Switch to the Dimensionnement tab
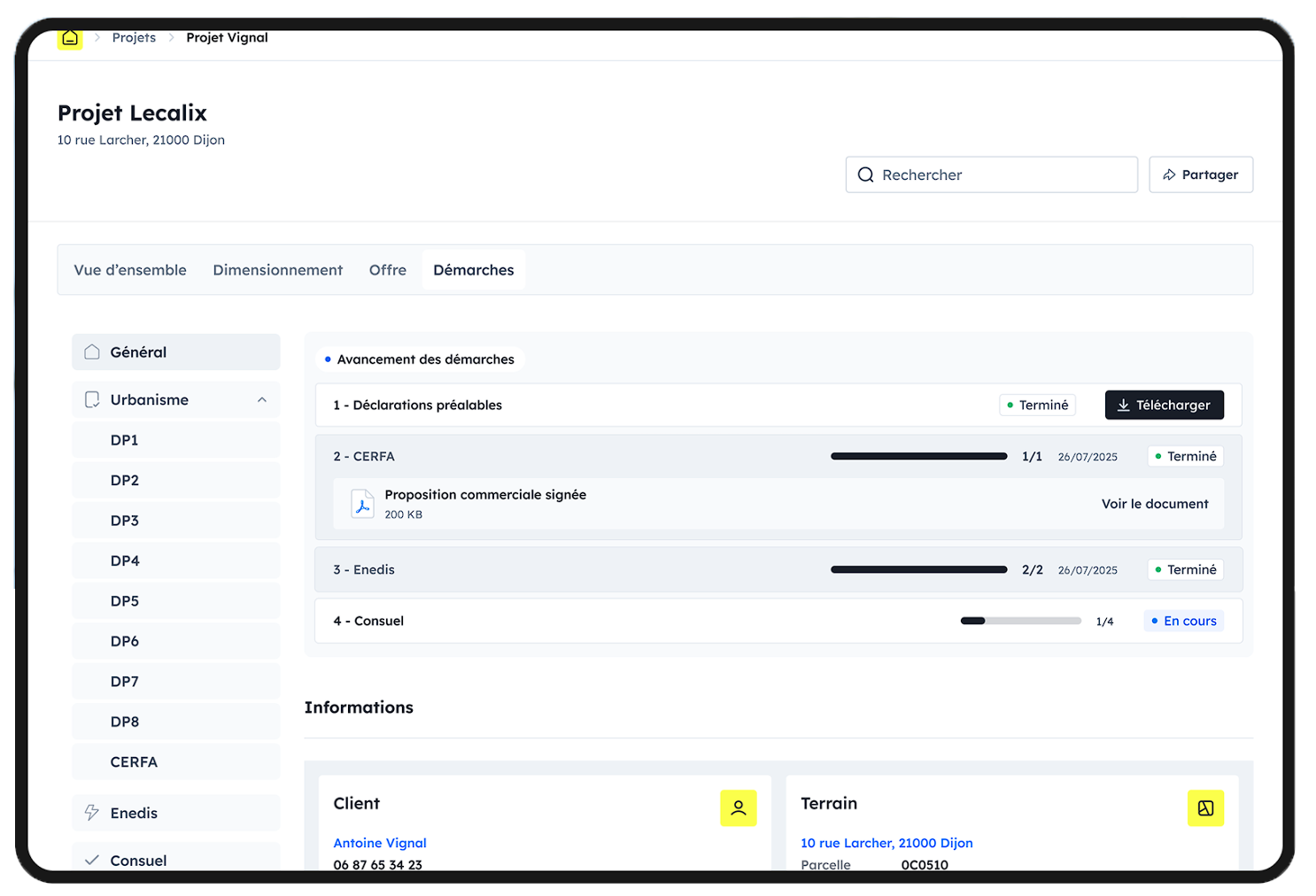 (x=277, y=270)
